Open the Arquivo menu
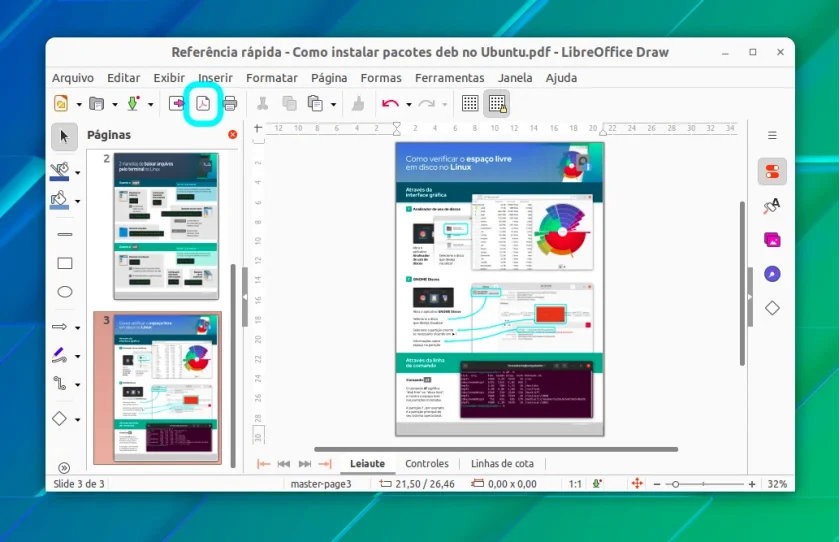Viewport: 840px width, 542px height. click(73, 78)
